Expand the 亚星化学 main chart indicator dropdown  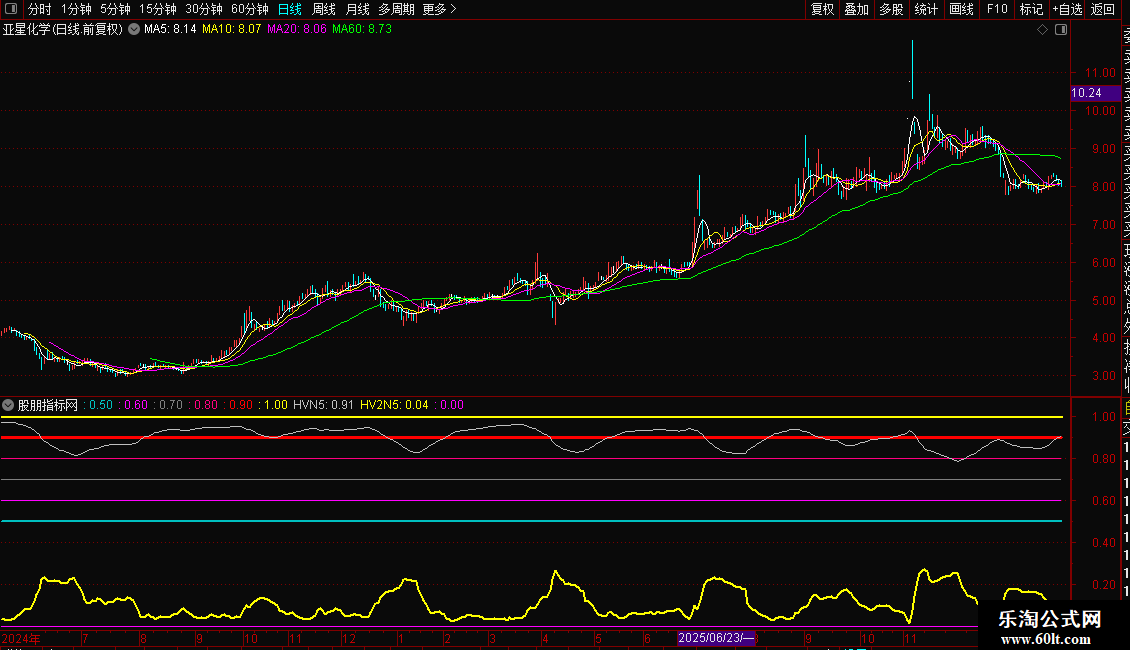pyautogui.click(x=134, y=30)
